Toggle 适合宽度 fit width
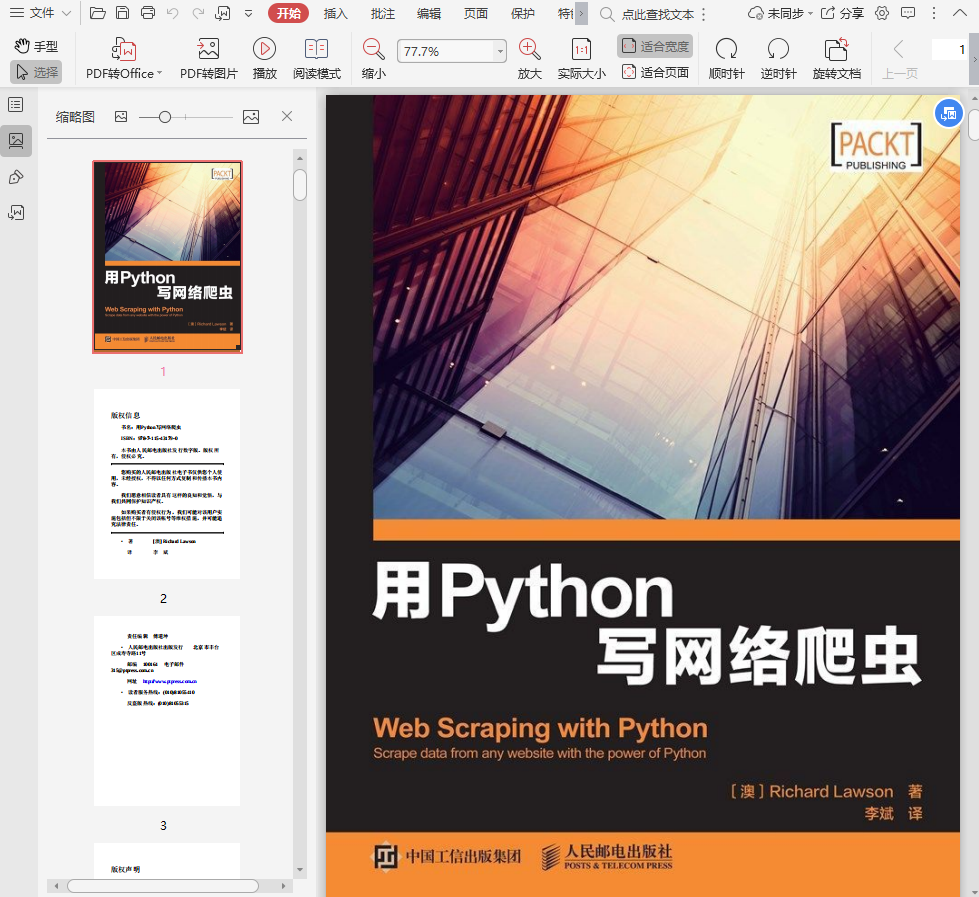 click(x=655, y=46)
